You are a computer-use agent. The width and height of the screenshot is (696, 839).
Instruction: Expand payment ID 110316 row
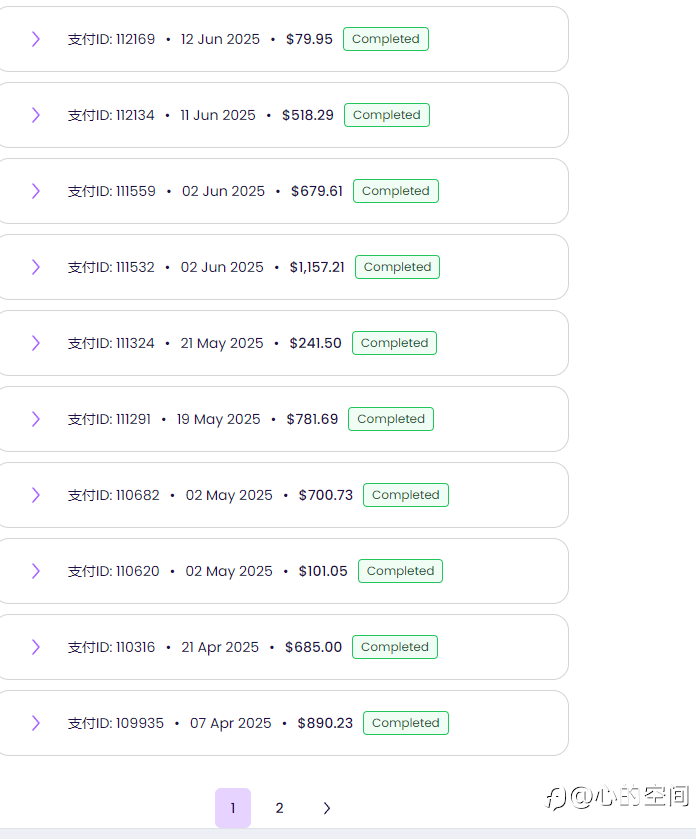[x=36, y=647]
